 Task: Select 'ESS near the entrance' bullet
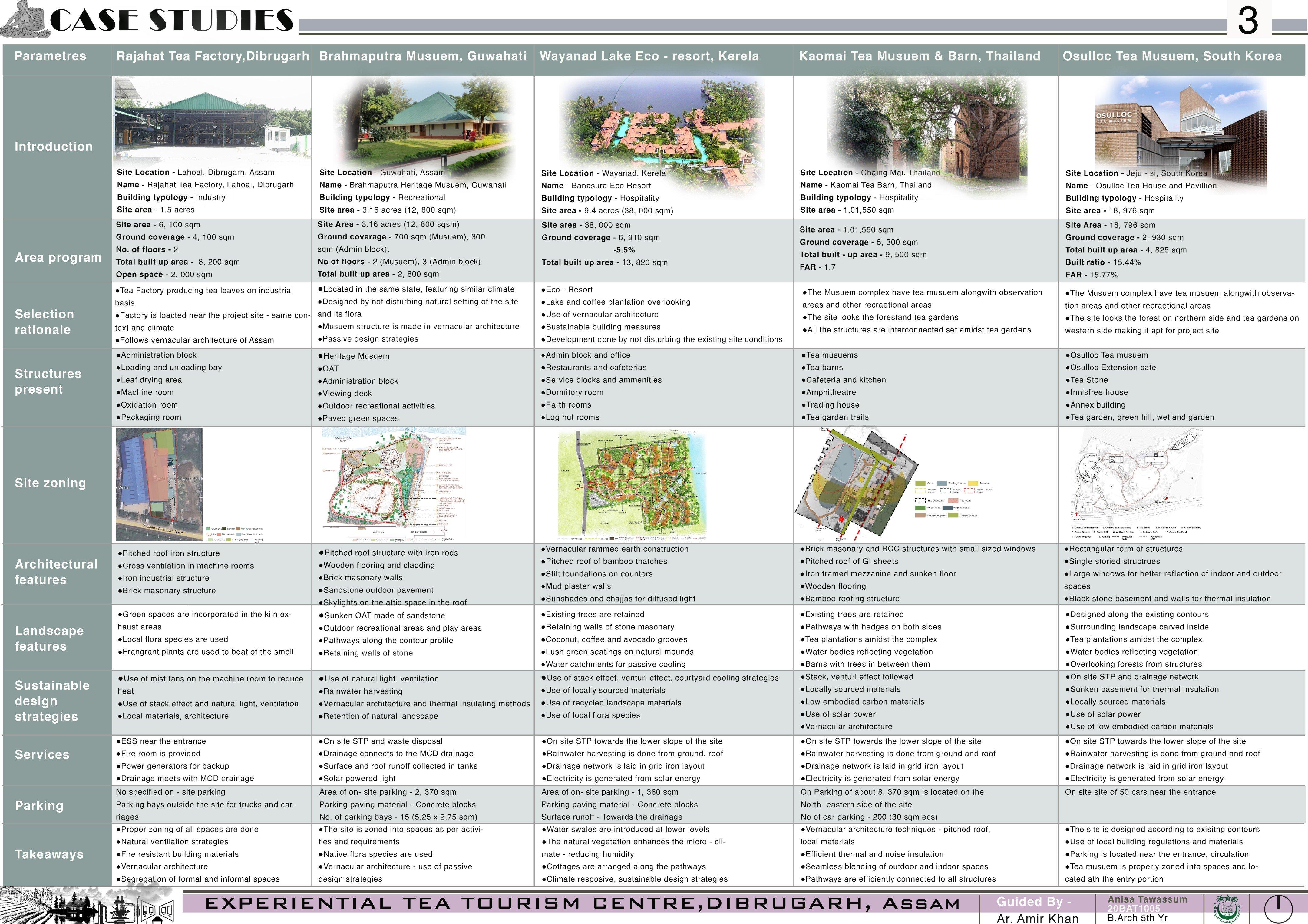pyautogui.click(x=161, y=741)
